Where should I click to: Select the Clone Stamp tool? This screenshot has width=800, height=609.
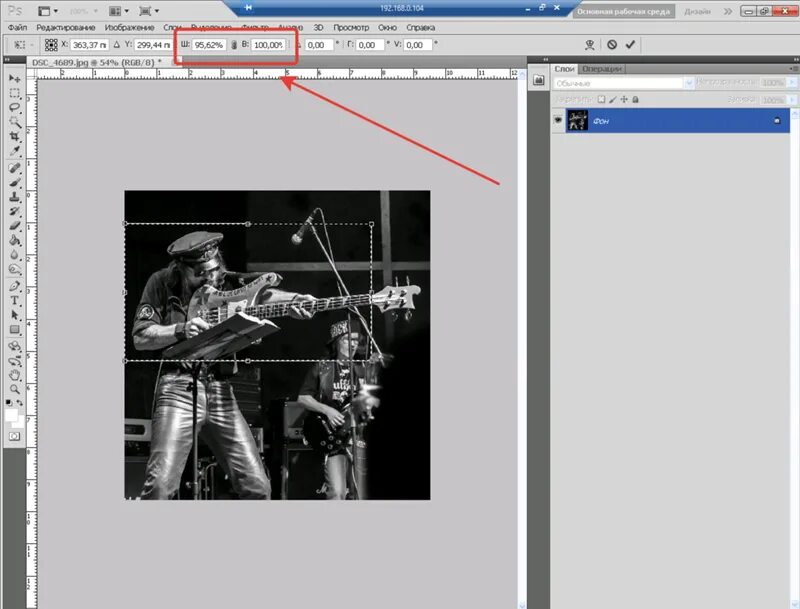point(15,196)
